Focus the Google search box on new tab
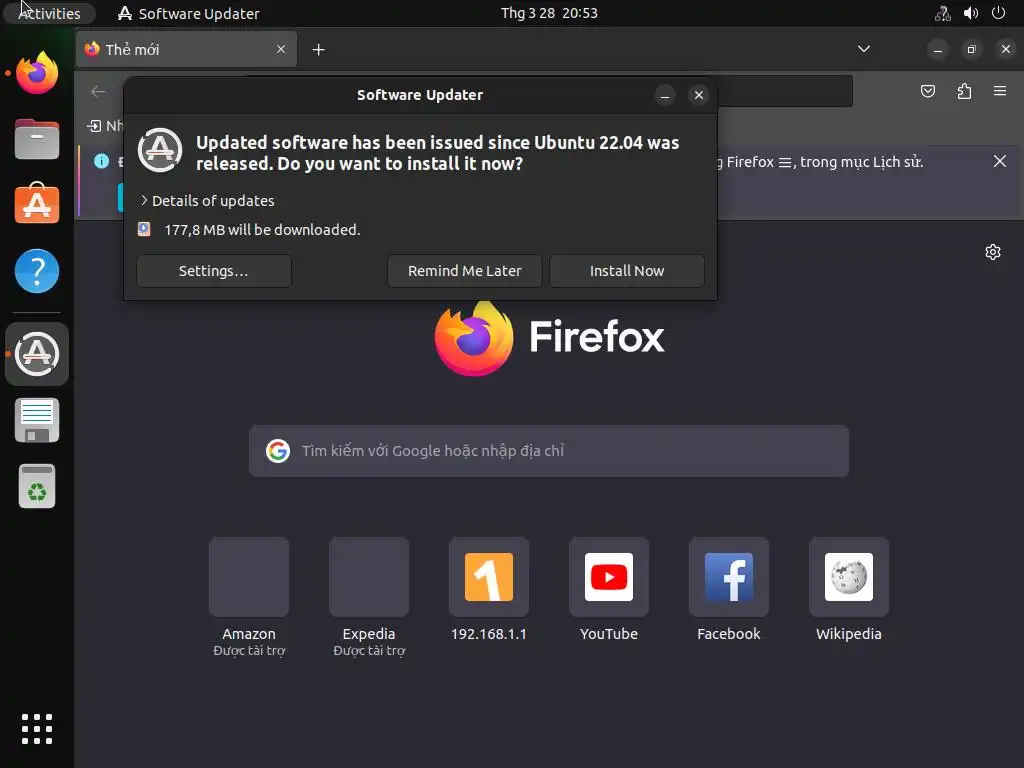The height and width of the screenshot is (768, 1024). click(x=549, y=451)
